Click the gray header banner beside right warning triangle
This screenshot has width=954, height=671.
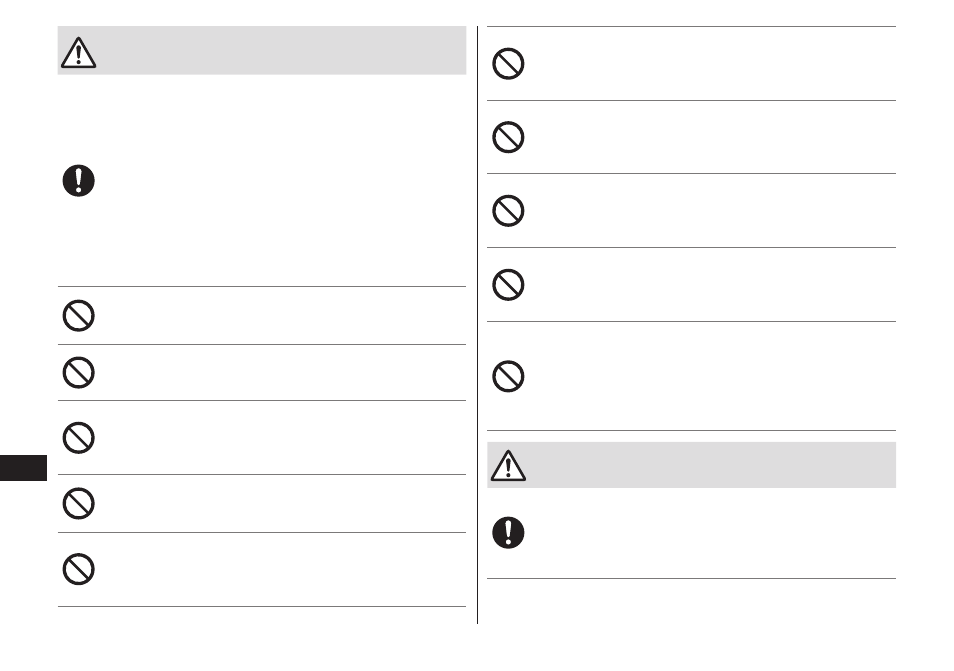[711, 465]
